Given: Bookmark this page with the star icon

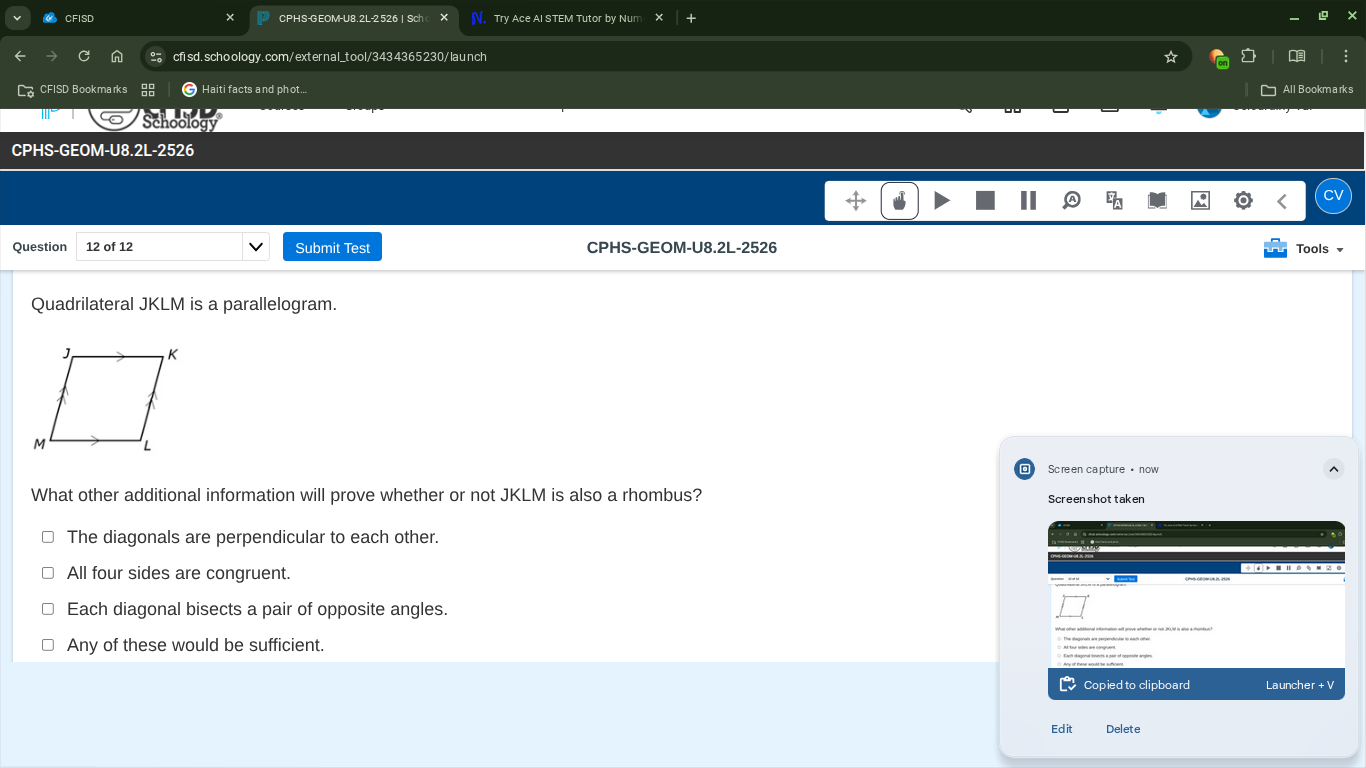Looking at the screenshot, I should pyautogui.click(x=1171, y=57).
